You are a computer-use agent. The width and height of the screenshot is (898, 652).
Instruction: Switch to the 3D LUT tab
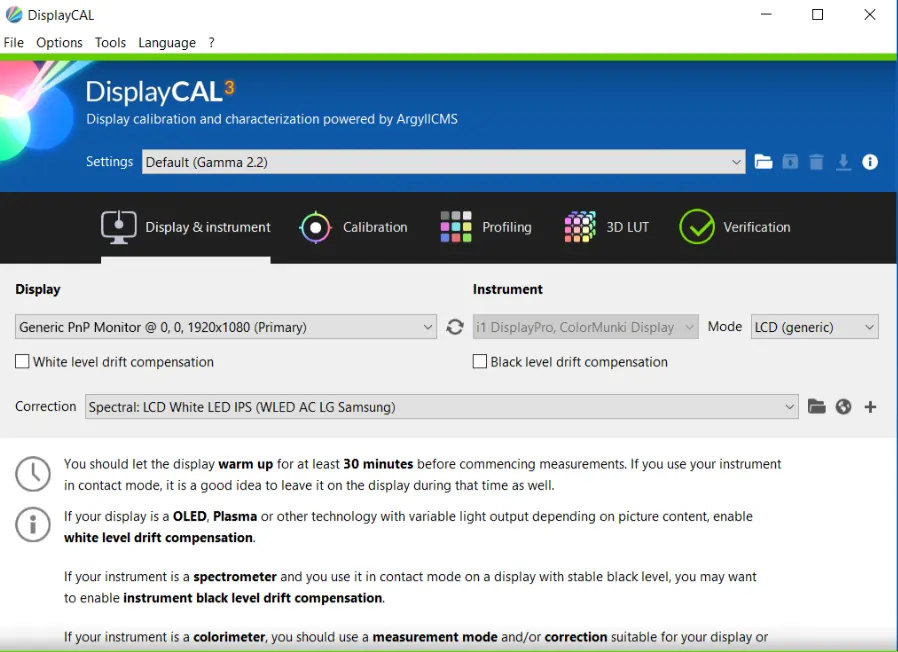pos(606,227)
